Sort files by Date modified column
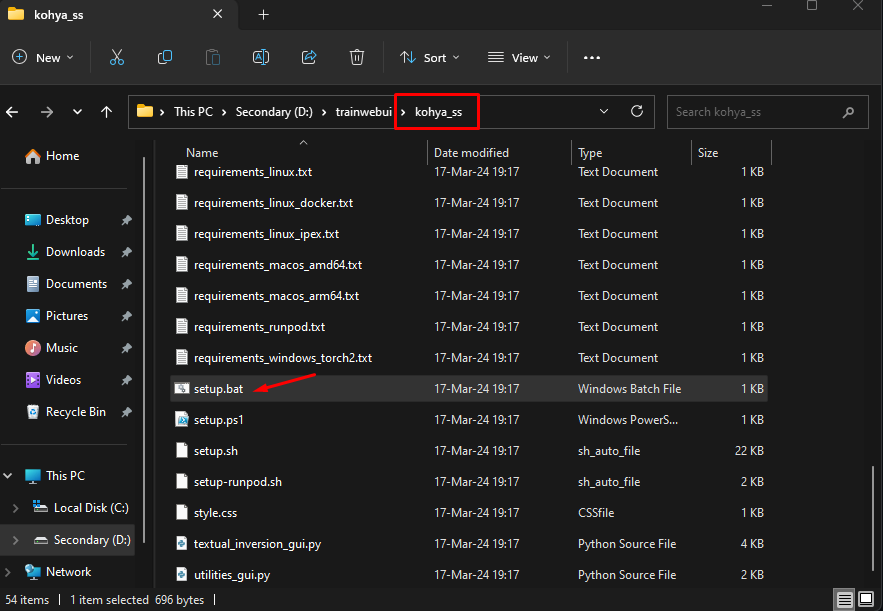This screenshot has height=611, width=883. 471,153
